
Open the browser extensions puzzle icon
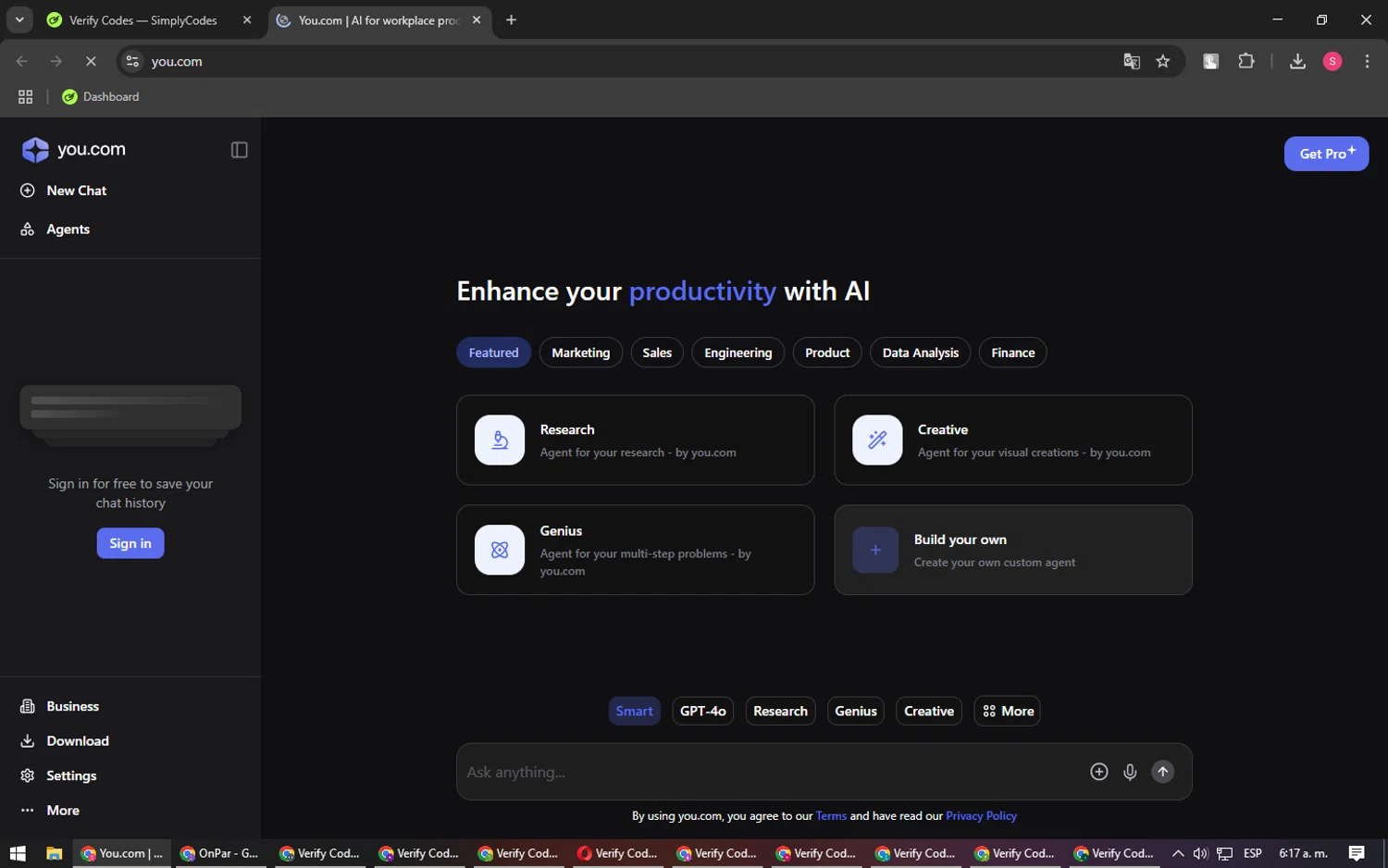point(1246,61)
